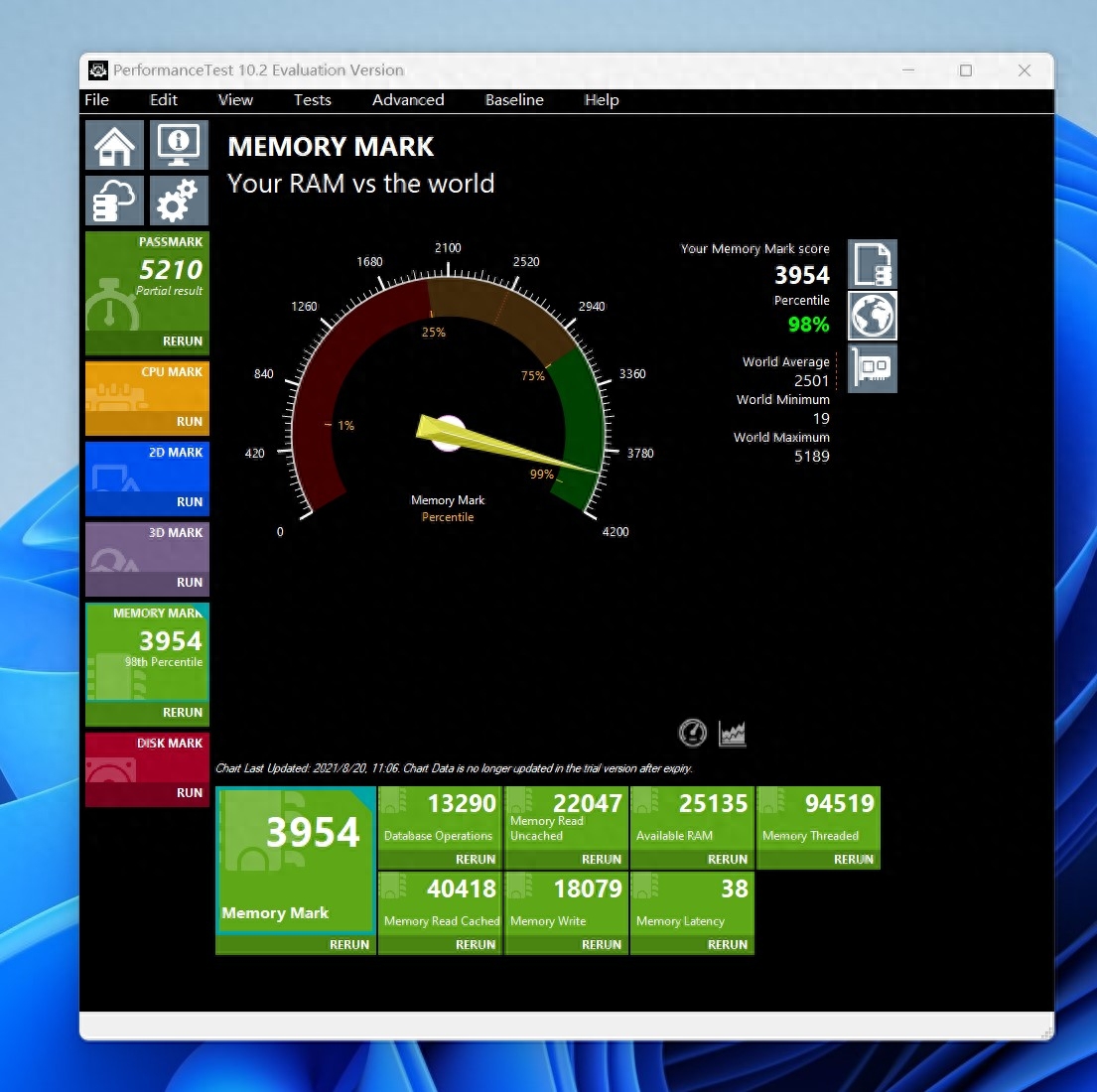Image resolution: width=1097 pixels, height=1092 pixels.
Task: Open the System Information monitor icon
Action: point(179,145)
